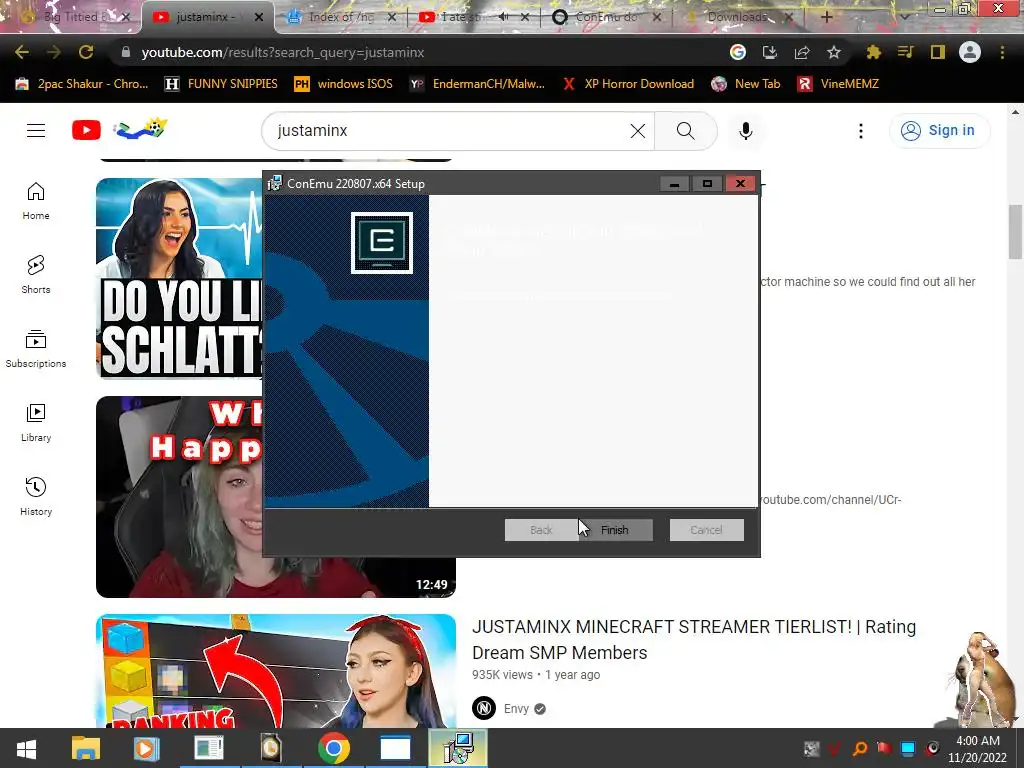Viewport: 1024px width, 768px height.
Task: Open the FUNNY SNIPPIES bookmark
Action: pyautogui.click(x=221, y=84)
